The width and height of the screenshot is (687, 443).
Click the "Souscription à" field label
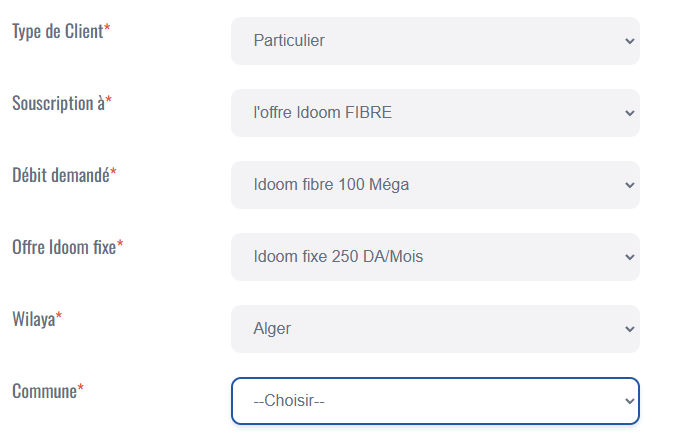58,103
